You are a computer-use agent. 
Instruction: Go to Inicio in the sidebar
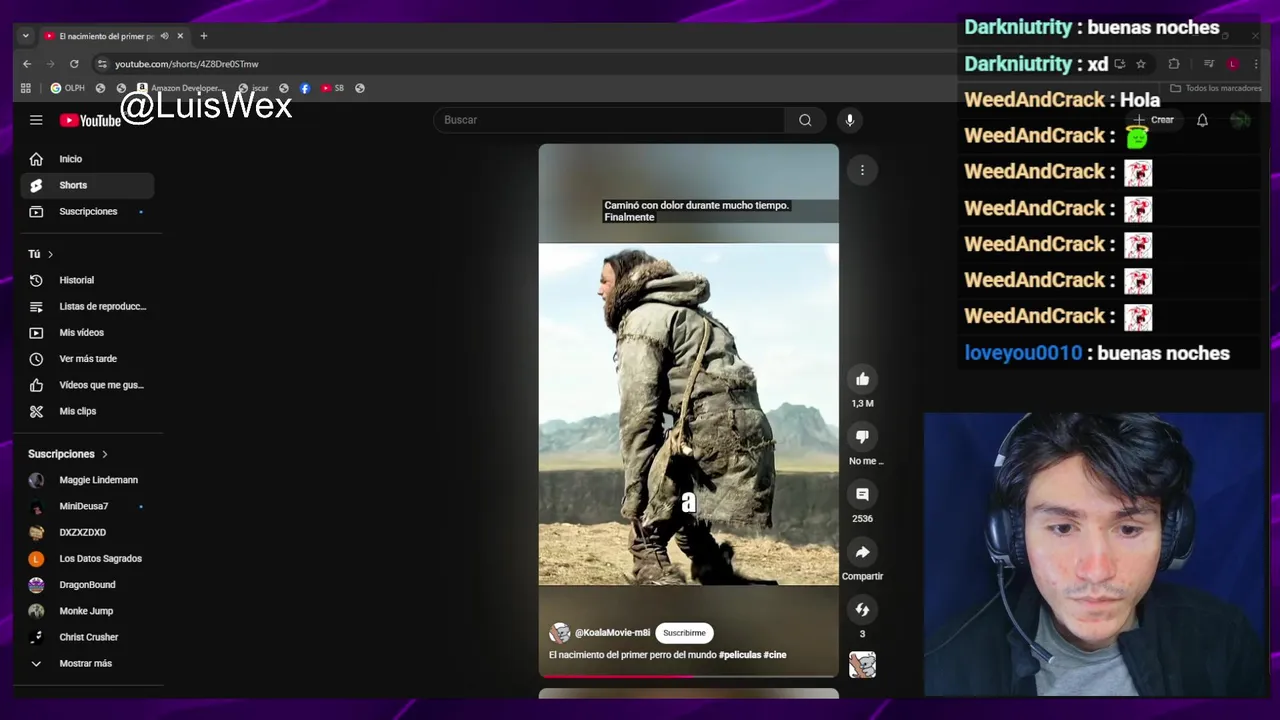click(87, 159)
